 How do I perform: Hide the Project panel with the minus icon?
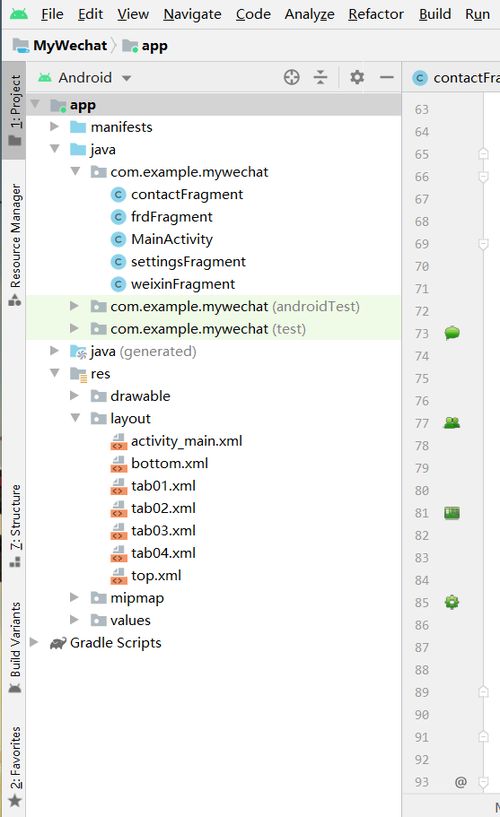pos(386,77)
